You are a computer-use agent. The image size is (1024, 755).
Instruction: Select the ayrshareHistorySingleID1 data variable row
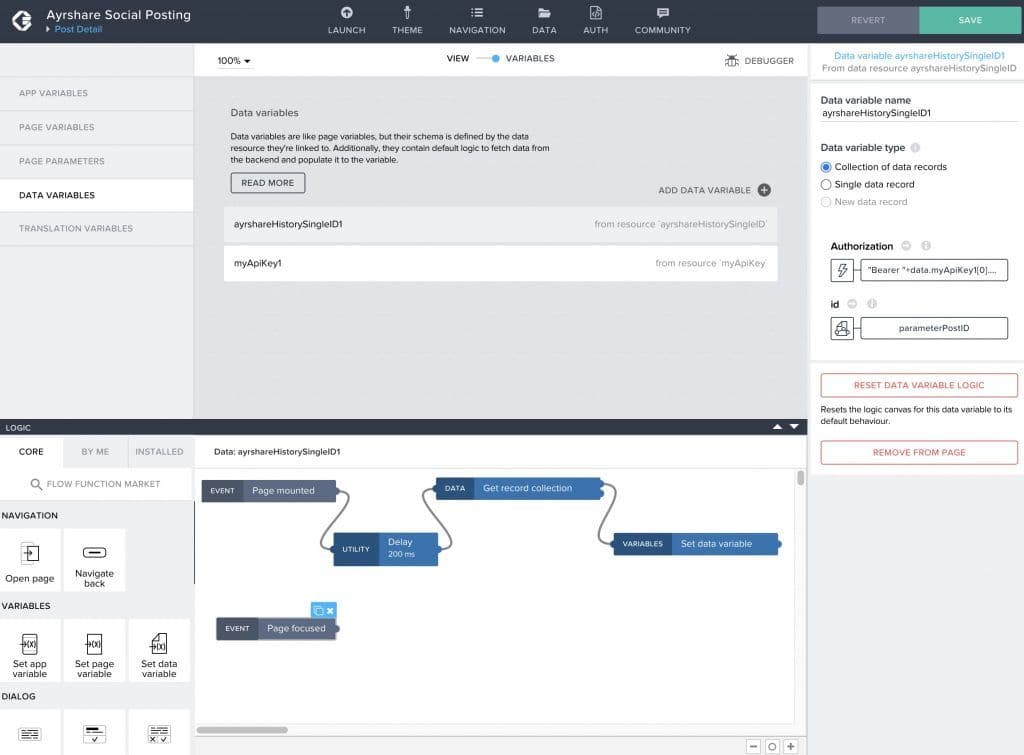[x=500, y=225]
